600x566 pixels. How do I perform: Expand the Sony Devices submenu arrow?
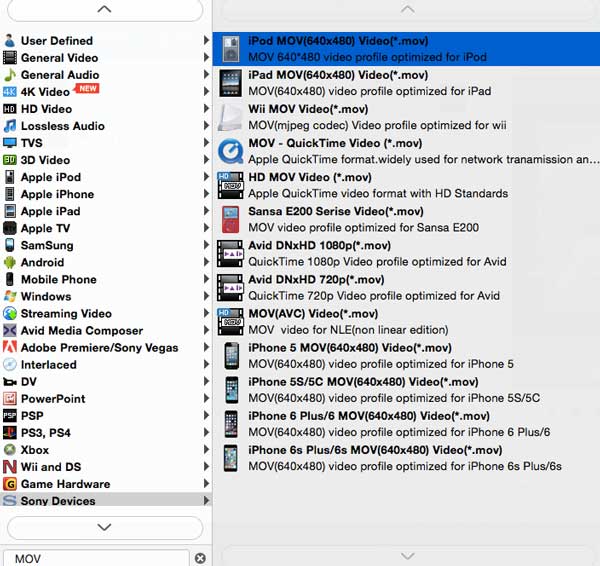(206, 500)
